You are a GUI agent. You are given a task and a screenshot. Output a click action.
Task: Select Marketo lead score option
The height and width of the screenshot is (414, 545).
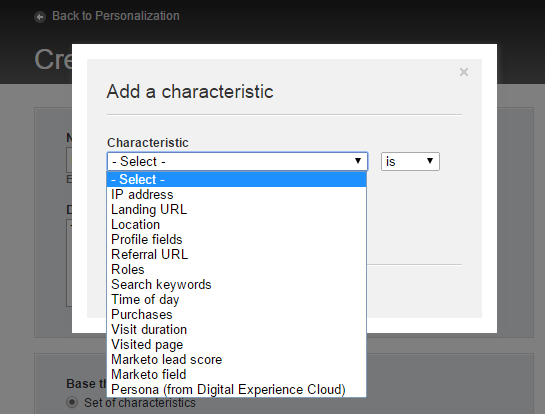click(x=237, y=359)
